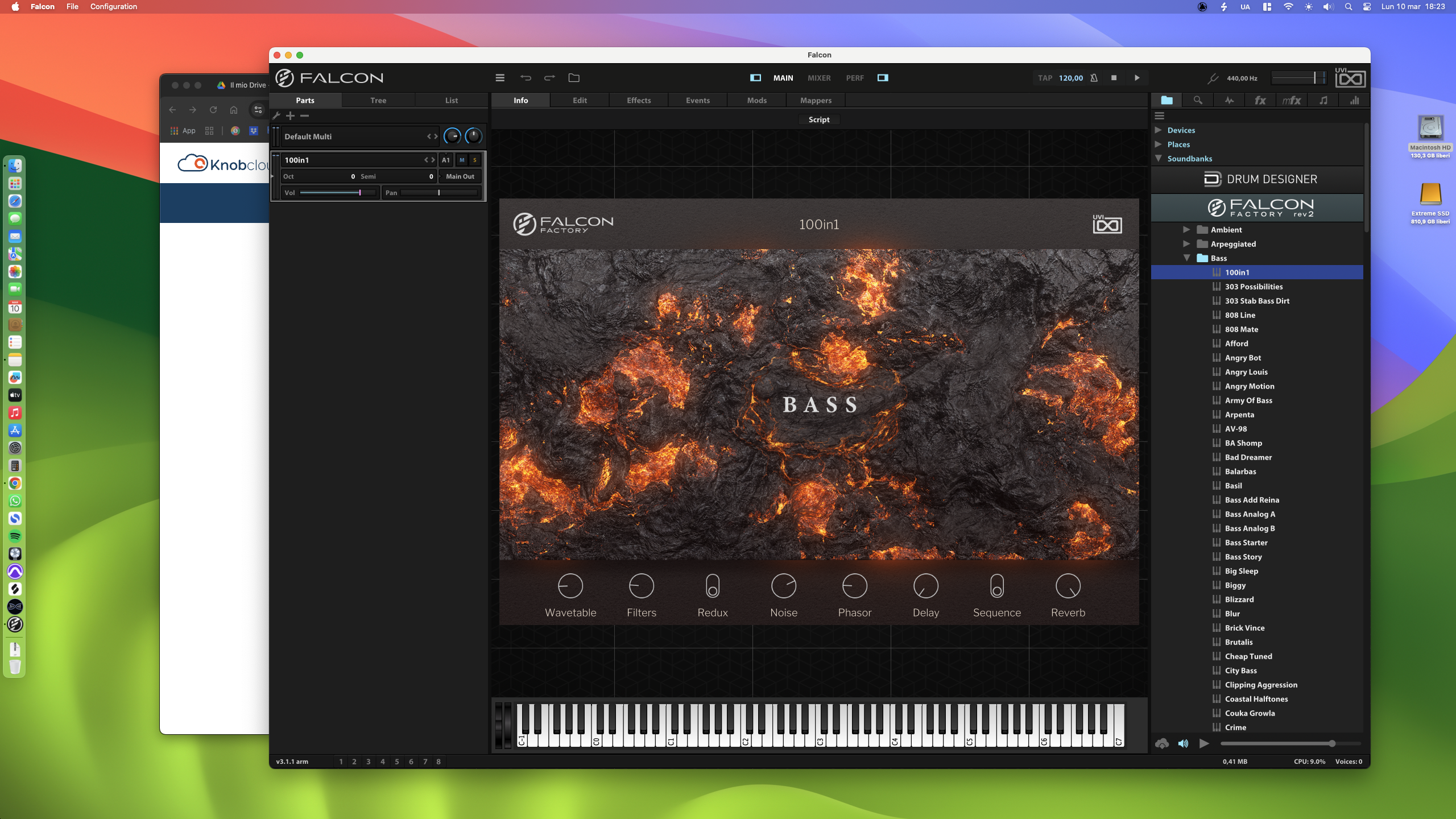This screenshot has height=819, width=1456.
Task: Open the bar chart browser tab
Action: (x=1354, y=100)
